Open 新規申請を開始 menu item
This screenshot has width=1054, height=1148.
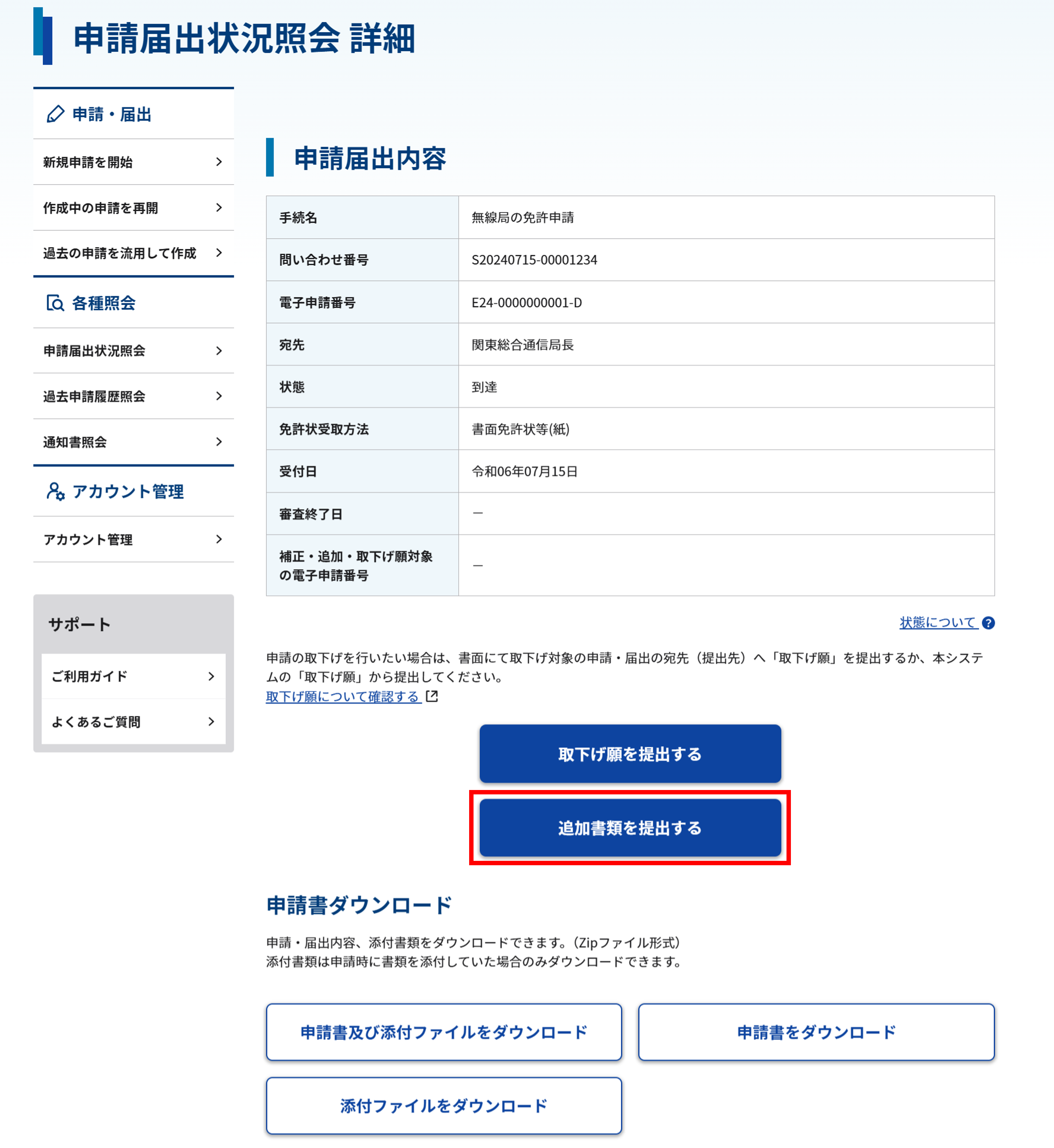click(x=134, y=162)
